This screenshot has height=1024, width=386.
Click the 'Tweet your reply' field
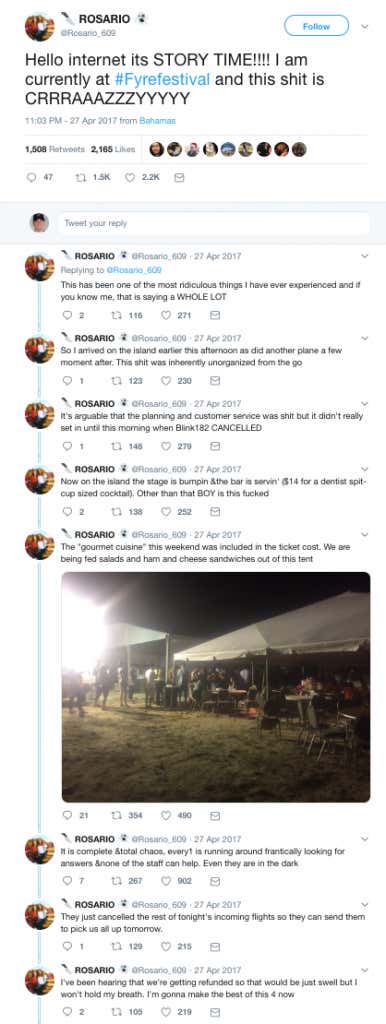pos(214,223)
